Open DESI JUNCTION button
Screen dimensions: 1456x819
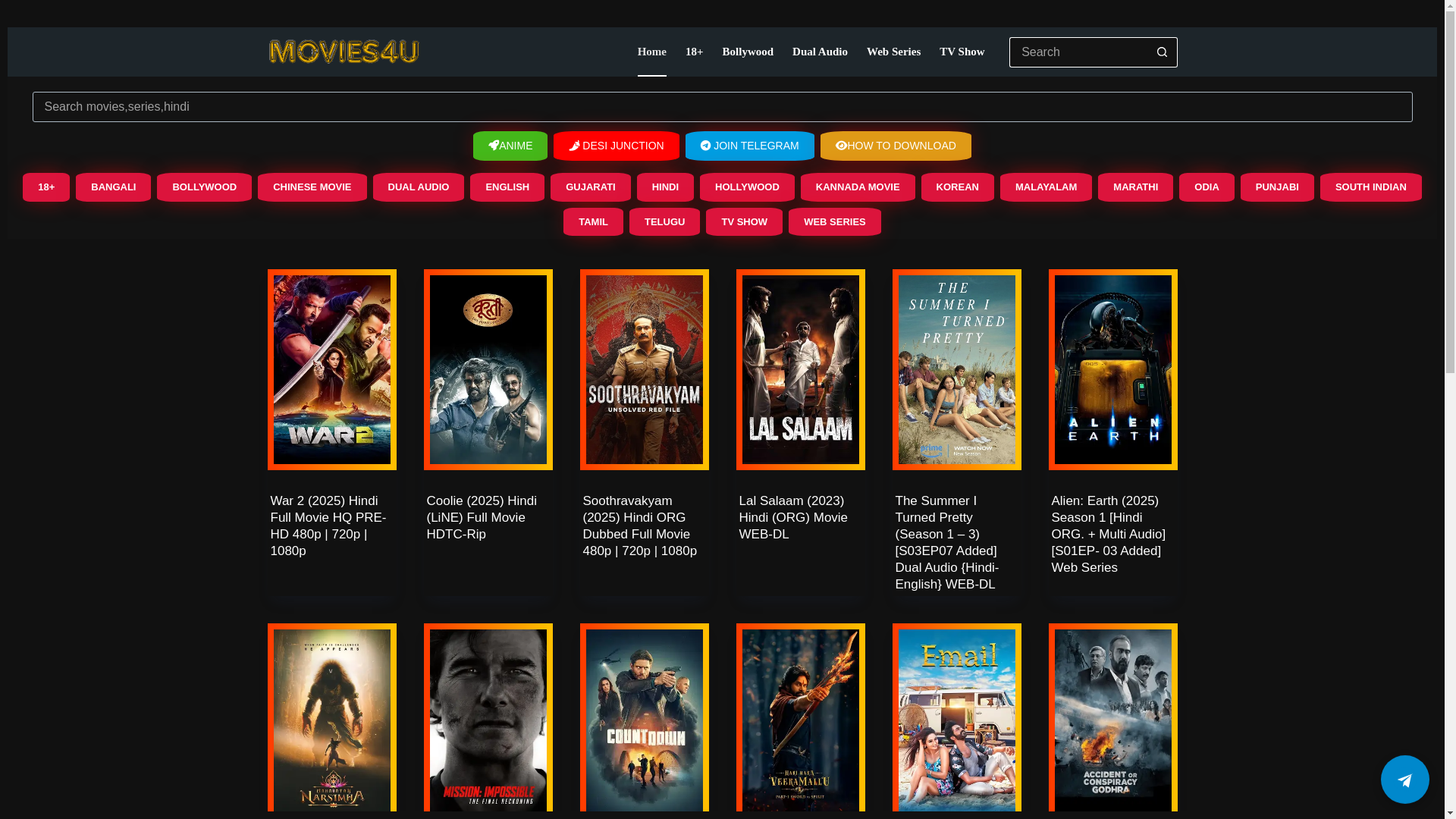coord(617,146)
